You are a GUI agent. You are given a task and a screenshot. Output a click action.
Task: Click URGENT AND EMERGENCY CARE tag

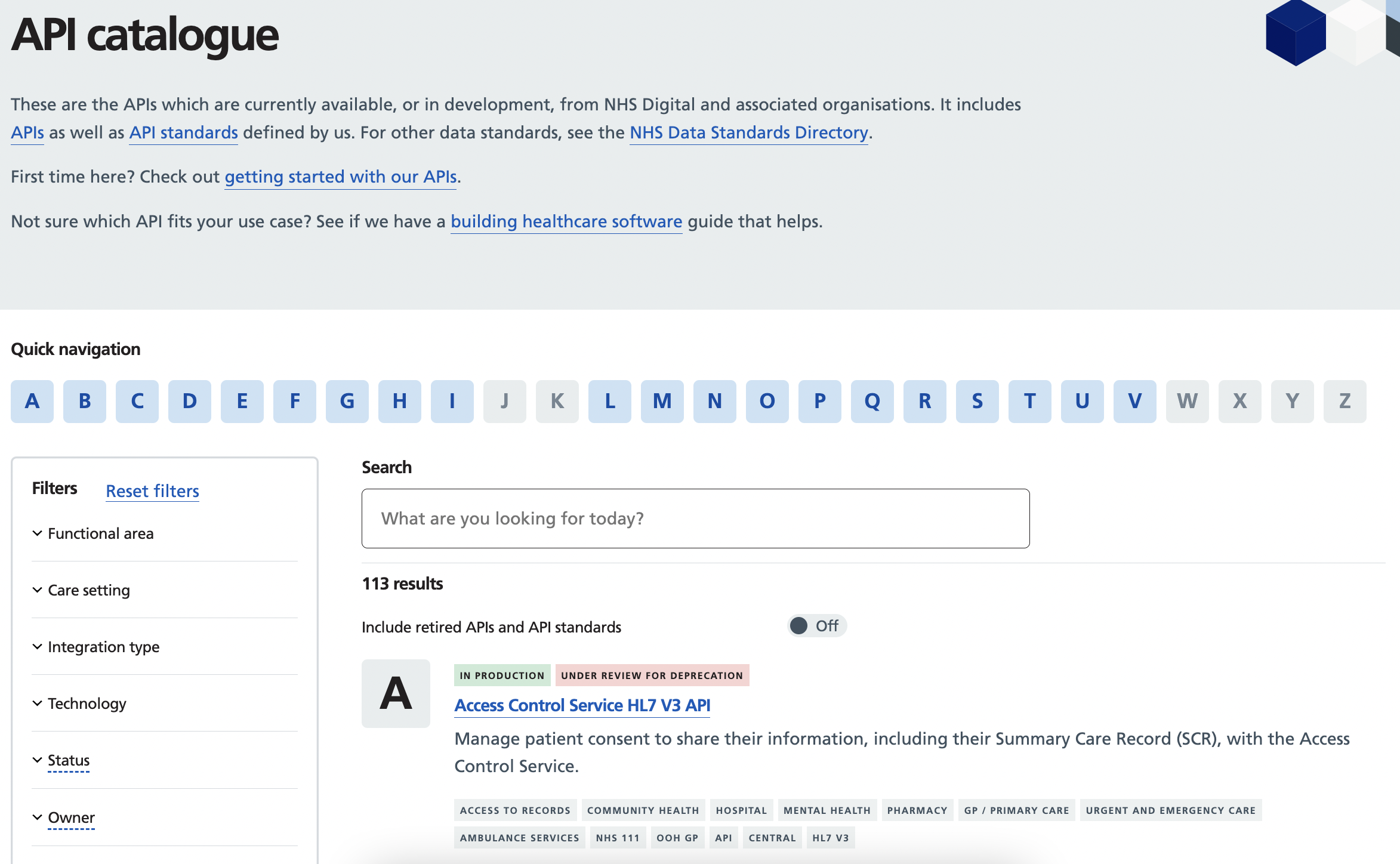[1171, 810]
